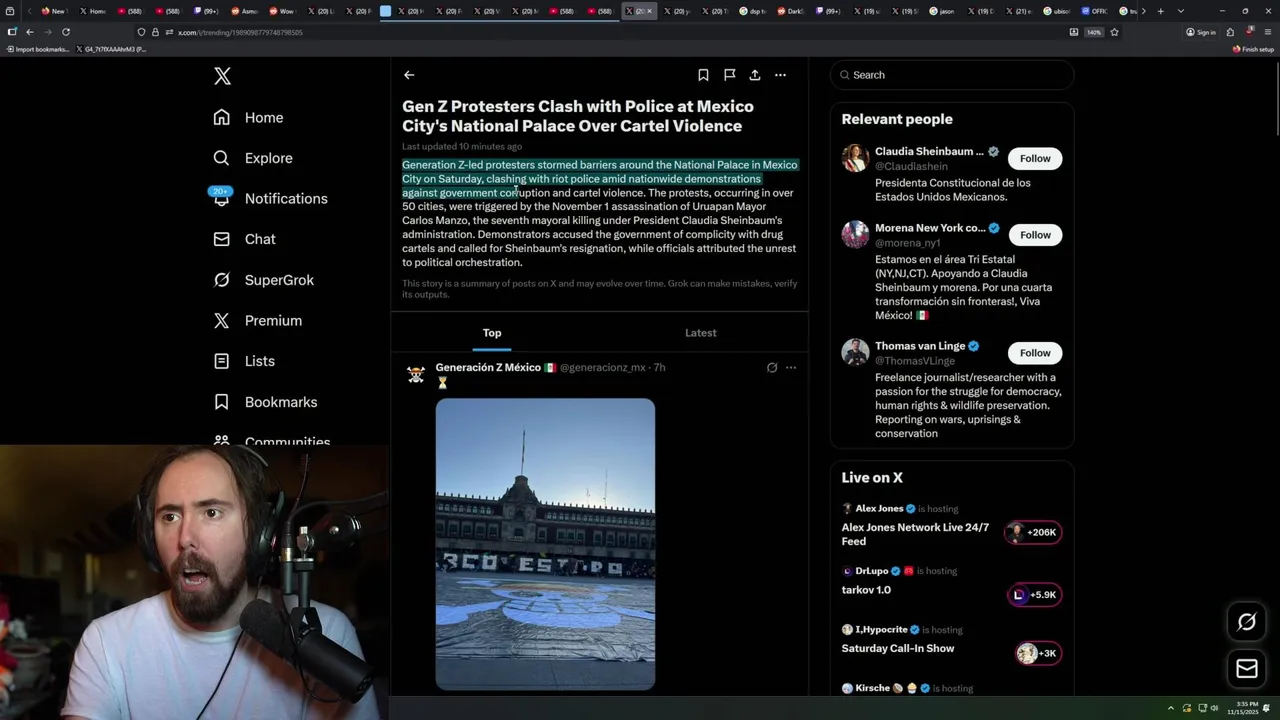The width and height of the screenshot is (1280, 720).
Task: Reset the 140% zoom level indicator
Action: tap(1094, 32)
